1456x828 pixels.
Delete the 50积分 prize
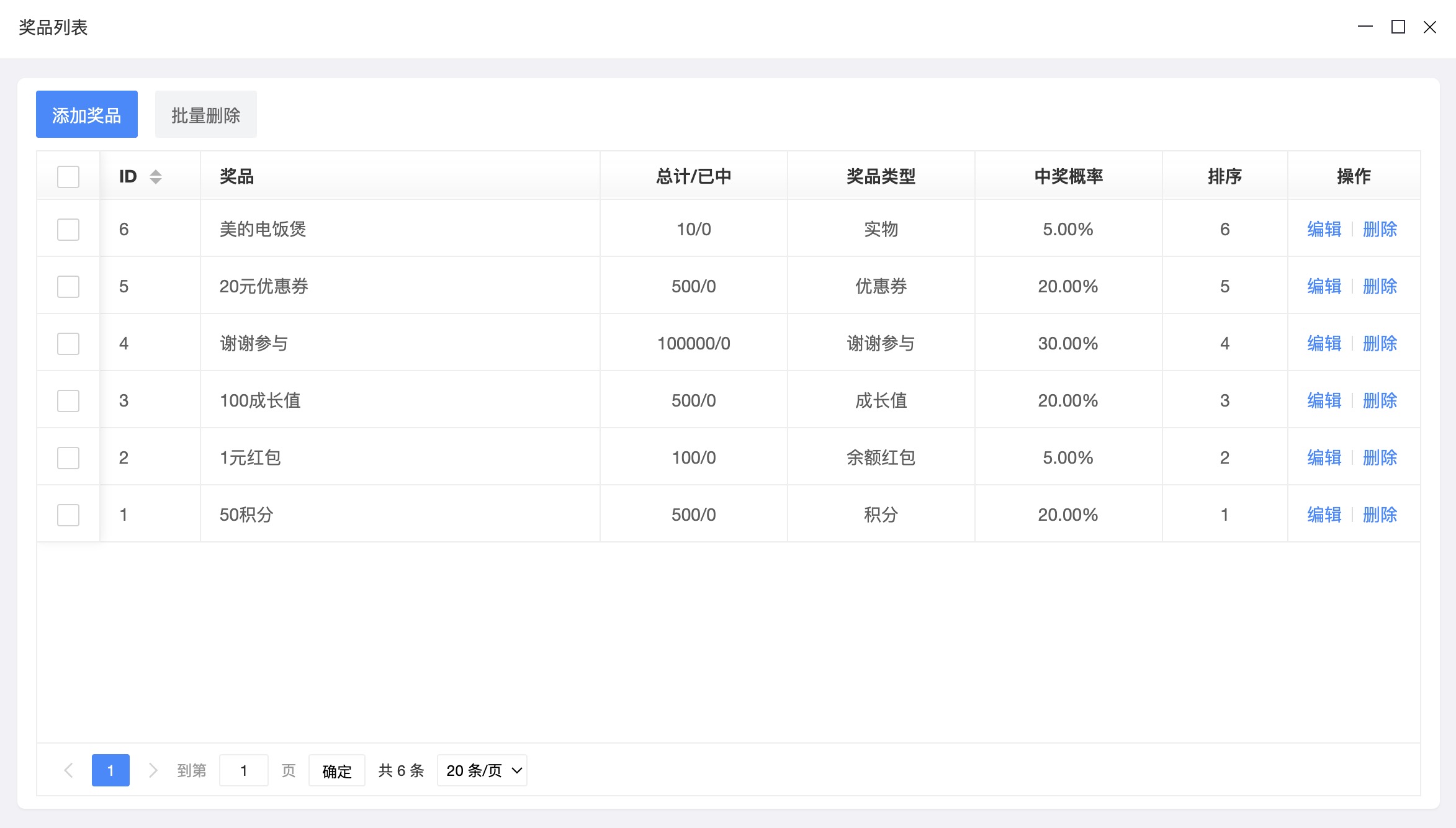pyautogui.click(x=1380, y=515)
